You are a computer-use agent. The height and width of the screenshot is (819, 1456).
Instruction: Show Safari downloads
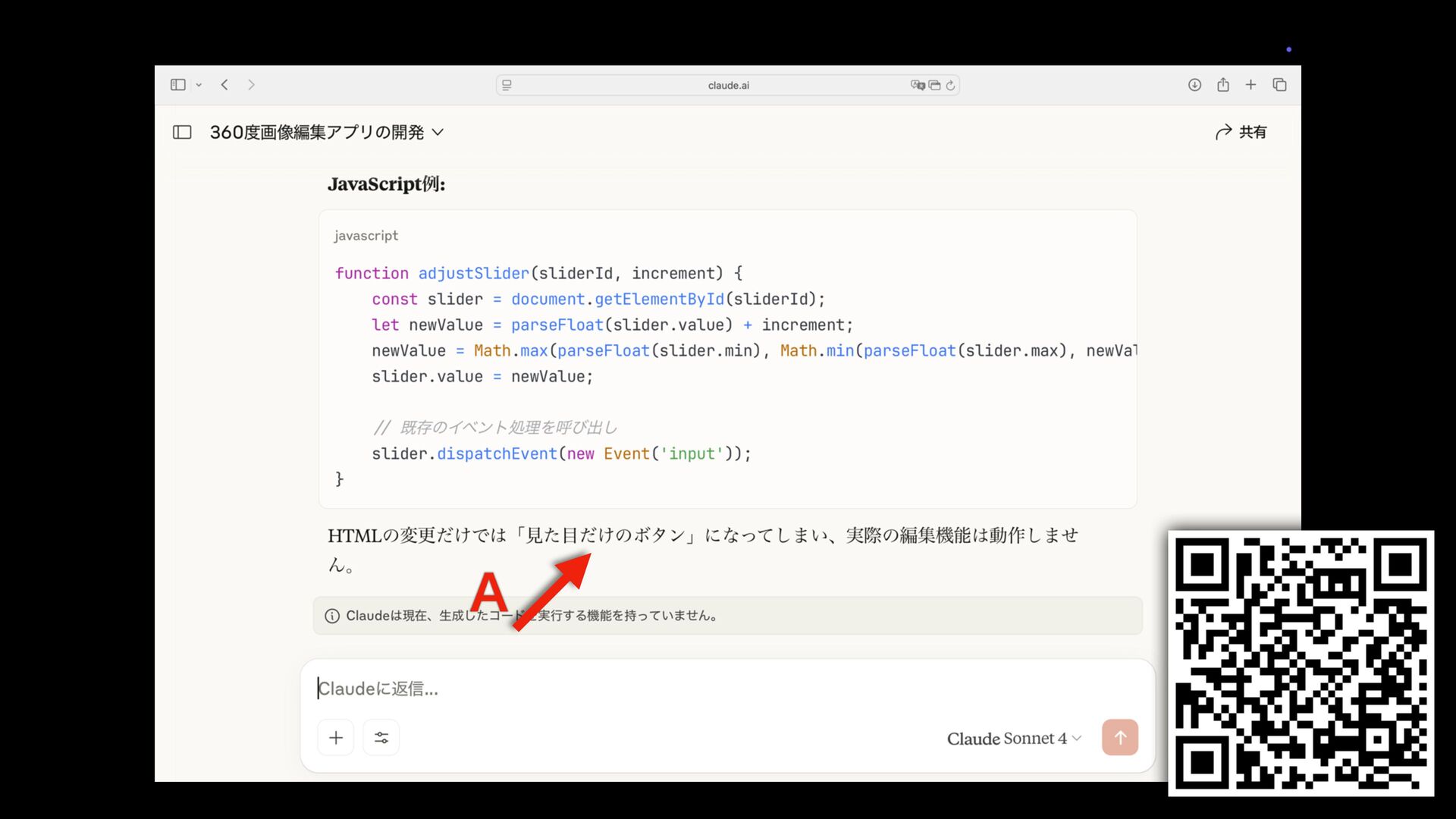tap(1194, 85)
